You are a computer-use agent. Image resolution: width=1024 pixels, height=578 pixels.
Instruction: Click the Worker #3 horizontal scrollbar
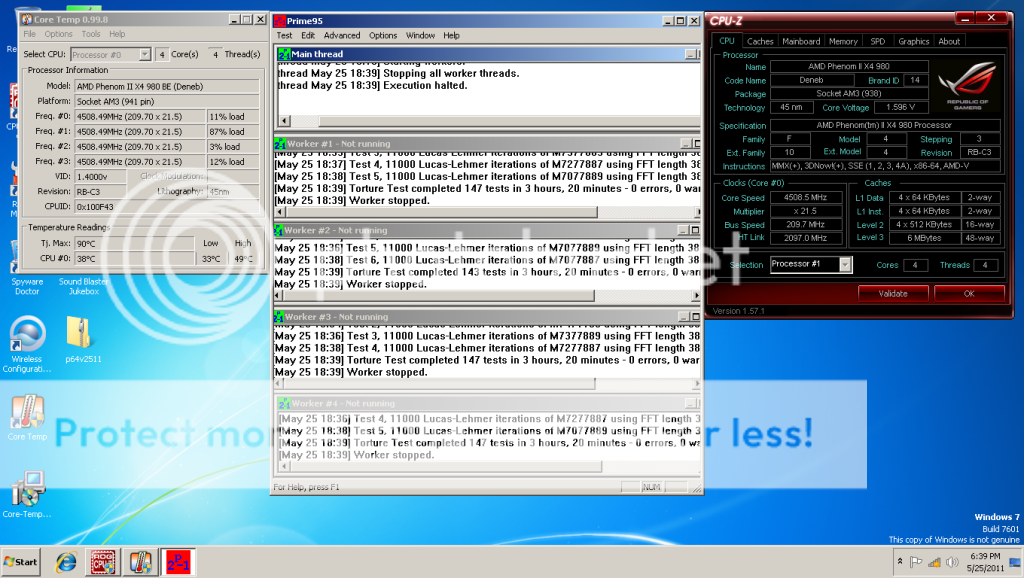(488, 383)
